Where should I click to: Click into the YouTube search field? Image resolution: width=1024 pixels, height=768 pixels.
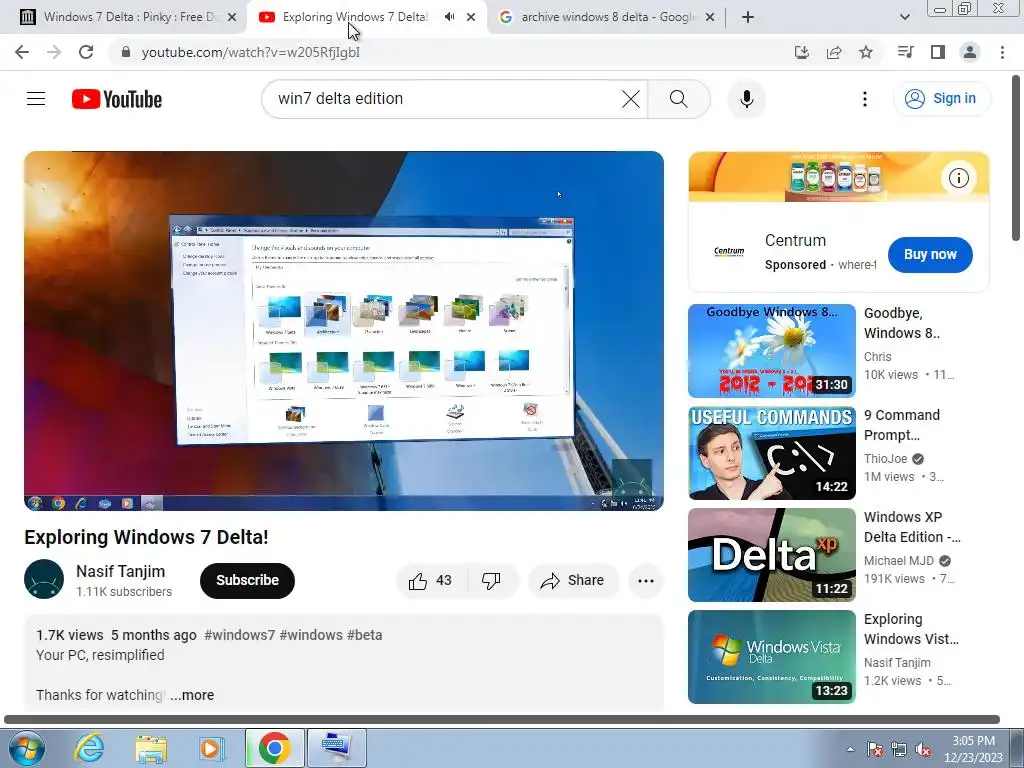pos(444,99)
